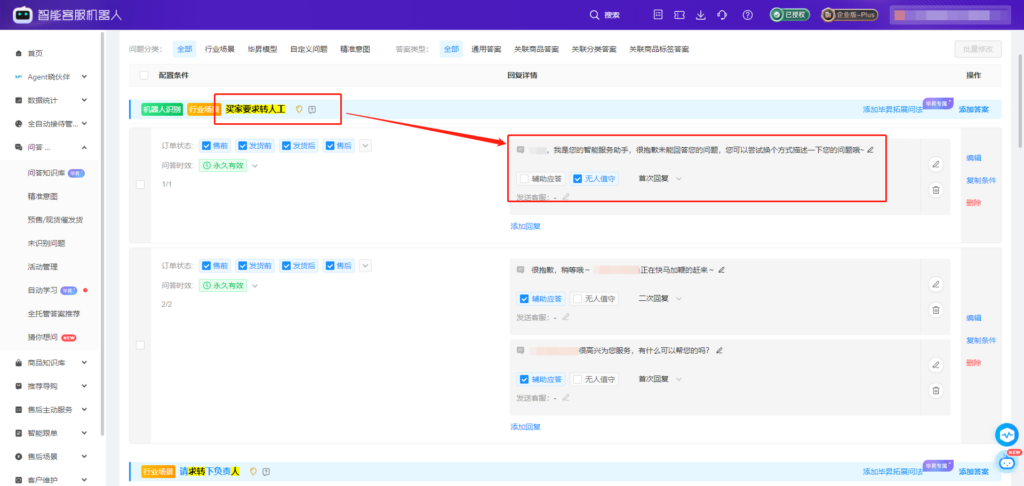Image resolution: width=1024 pixels, height=486 pixels.
Task: Expand the Agent晓伙伴 sidebar menu
Action: [84, 76]
